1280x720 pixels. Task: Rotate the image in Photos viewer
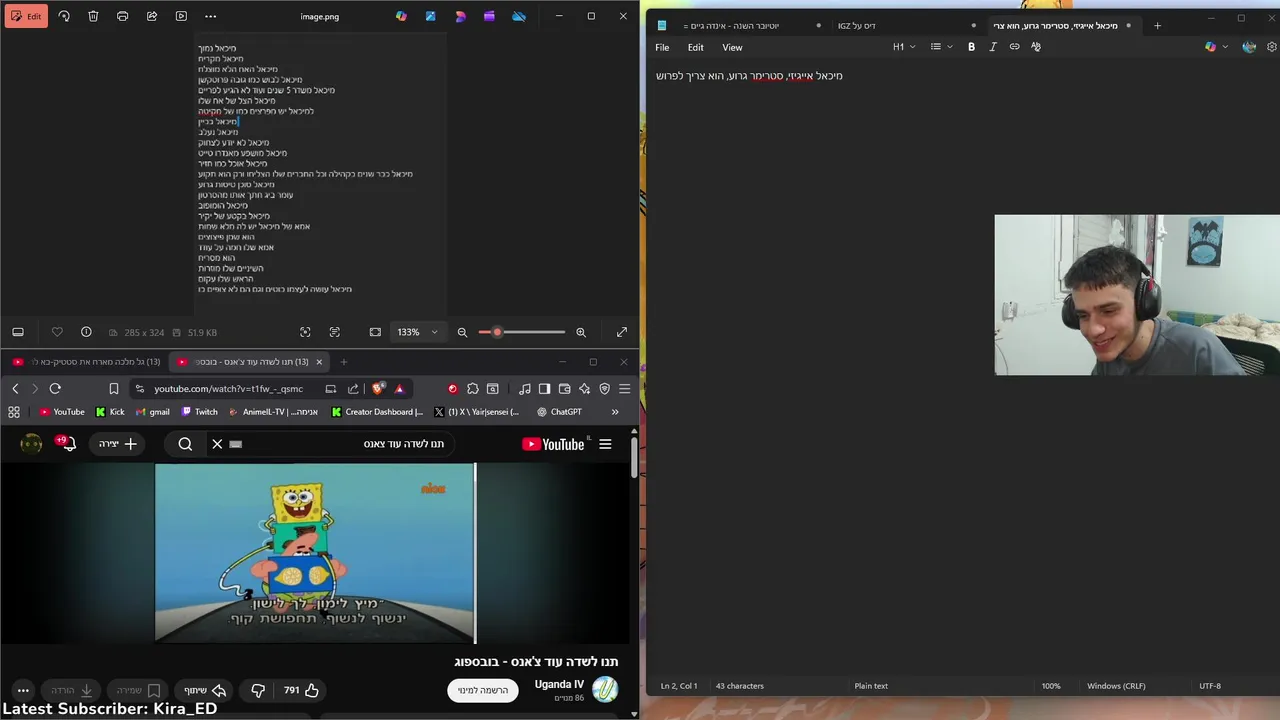pos(64,16)
